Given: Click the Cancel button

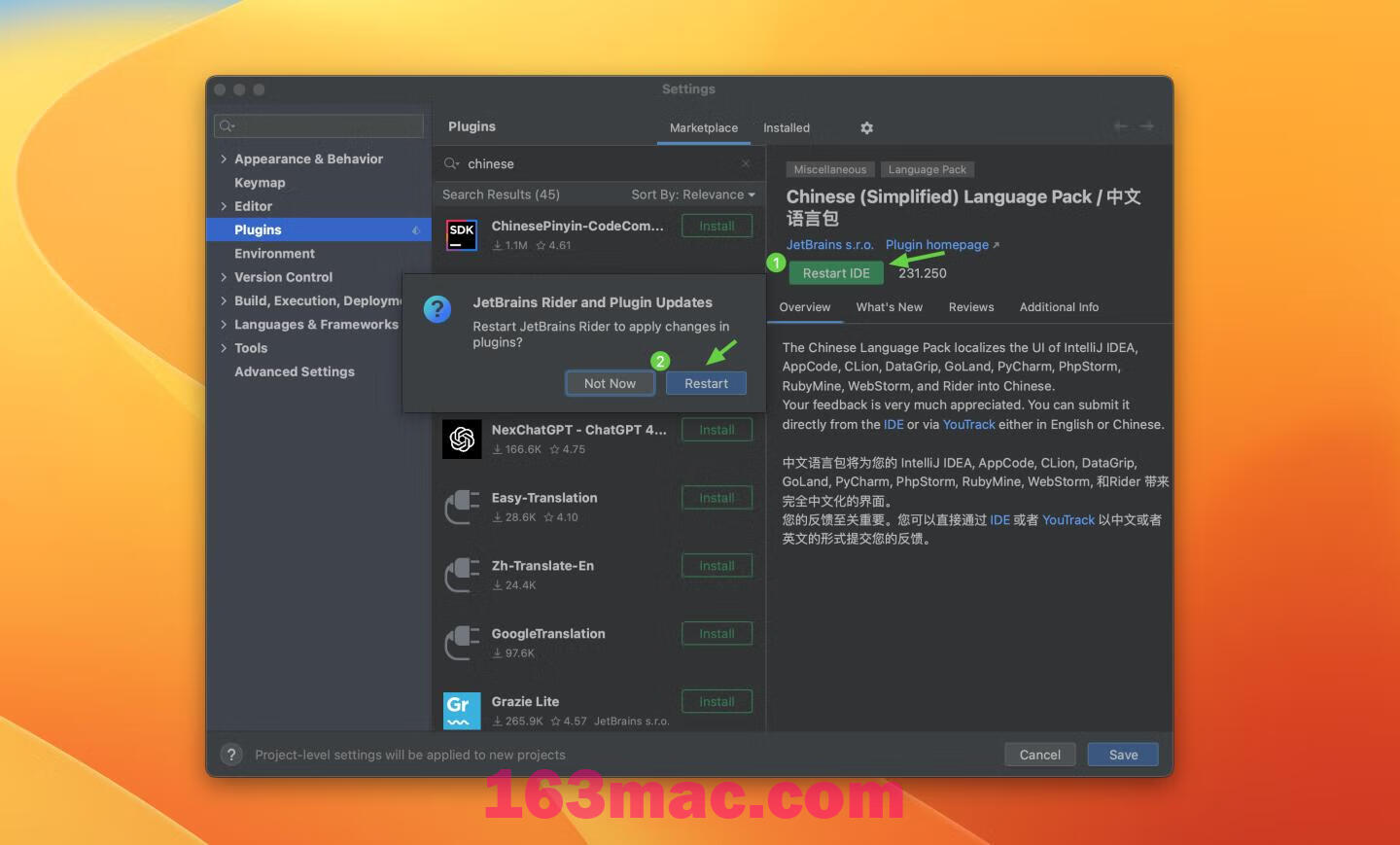Looking at the screenshot, I should [1039, 755].
